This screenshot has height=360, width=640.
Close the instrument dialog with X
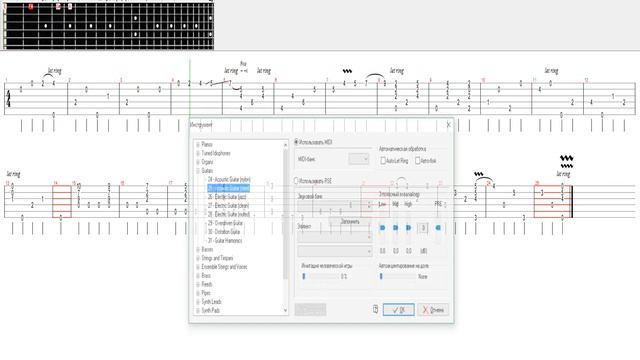pos(448,125)
